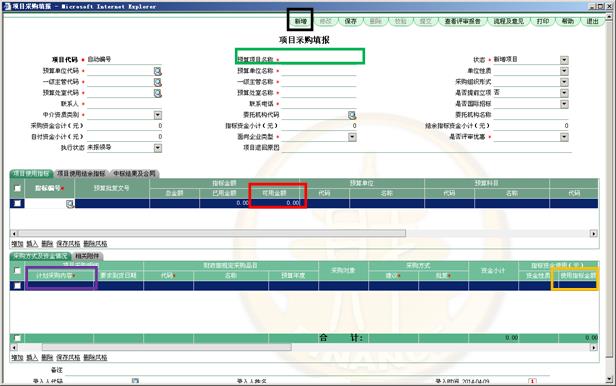616x386 pixels.
Task: Check the header checkbox beside 指标编号
Action: pyautogui.click(x=17, y=188)
